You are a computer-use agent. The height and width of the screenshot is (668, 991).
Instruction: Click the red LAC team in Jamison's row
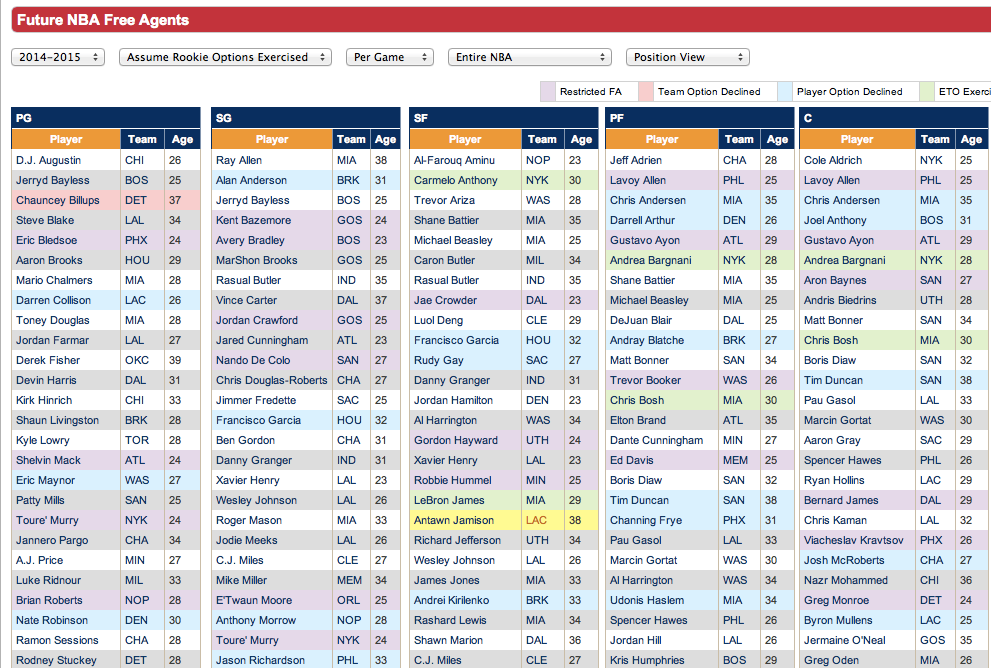click(537, 520)
